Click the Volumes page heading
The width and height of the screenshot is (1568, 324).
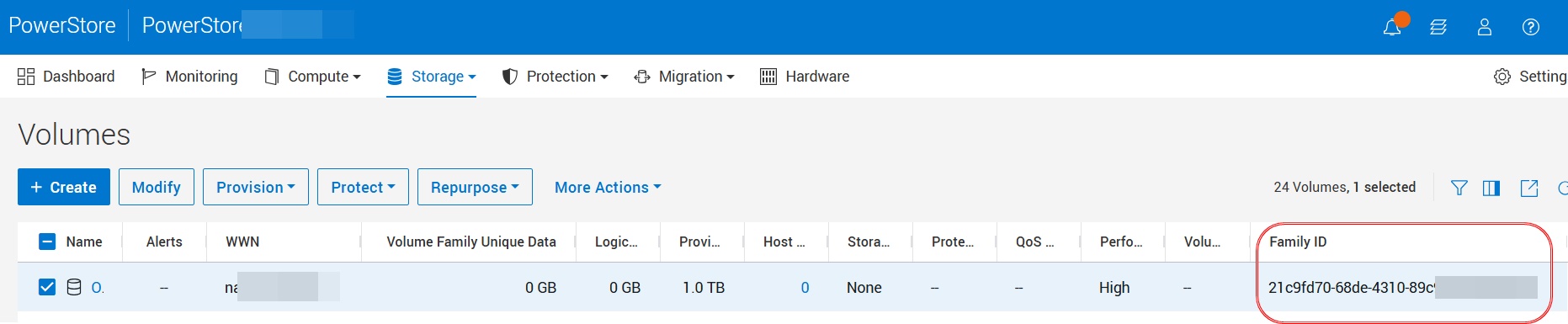click(74, 135)
